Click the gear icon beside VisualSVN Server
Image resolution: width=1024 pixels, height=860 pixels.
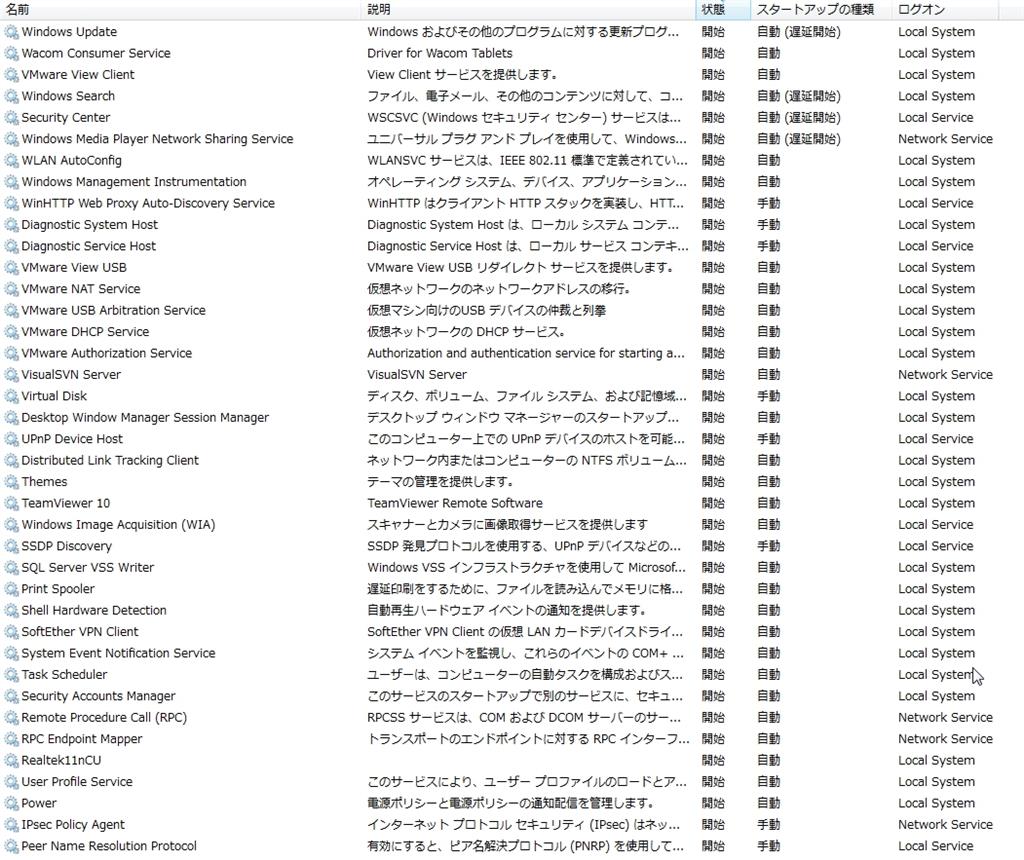(11, 375)
